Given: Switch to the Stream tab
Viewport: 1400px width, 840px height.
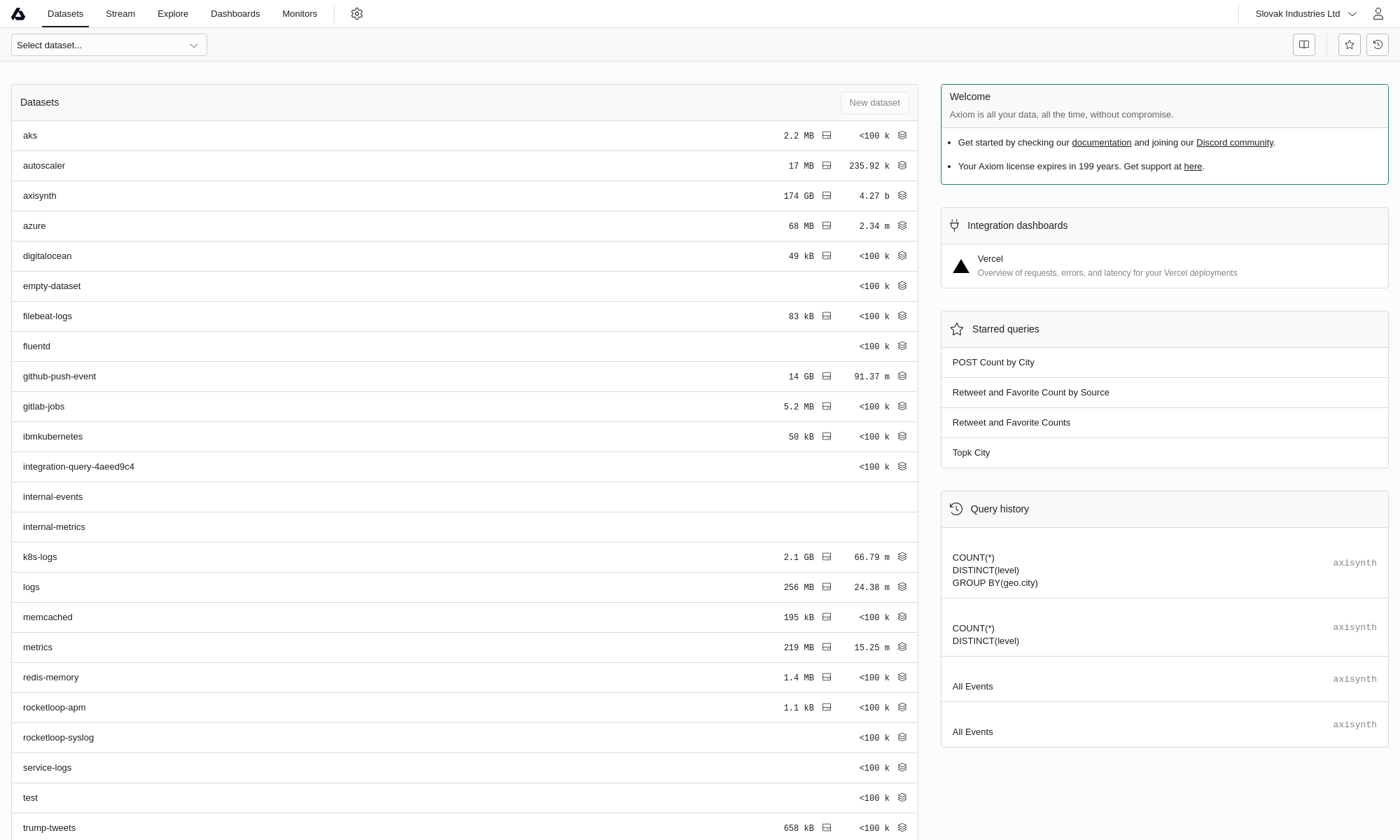Looking at the screenshot, I should pyautogui.click(x=120, y=14).
